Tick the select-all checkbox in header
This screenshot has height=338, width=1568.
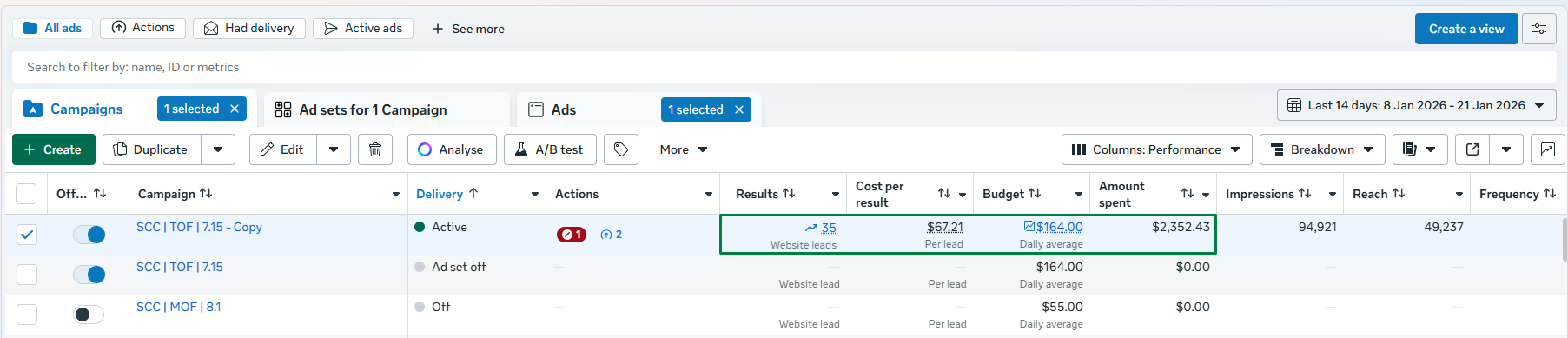click(x=27, y=194)
